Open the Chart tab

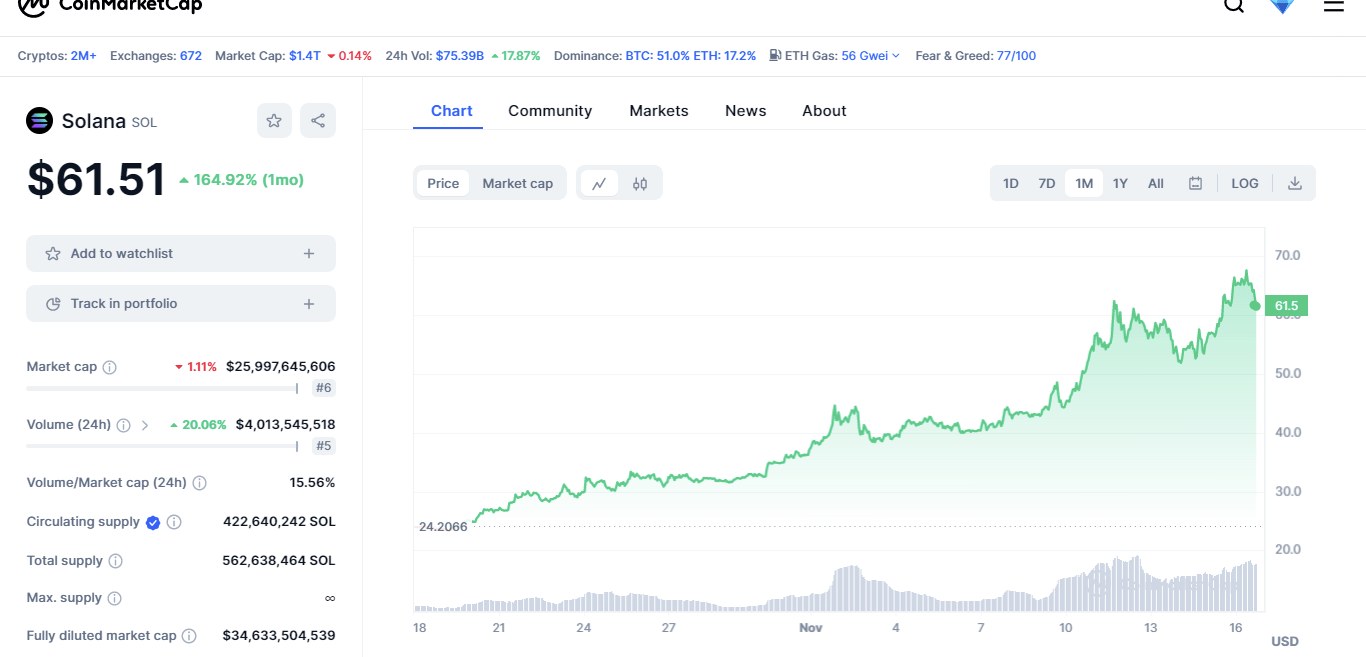point(452,111)
